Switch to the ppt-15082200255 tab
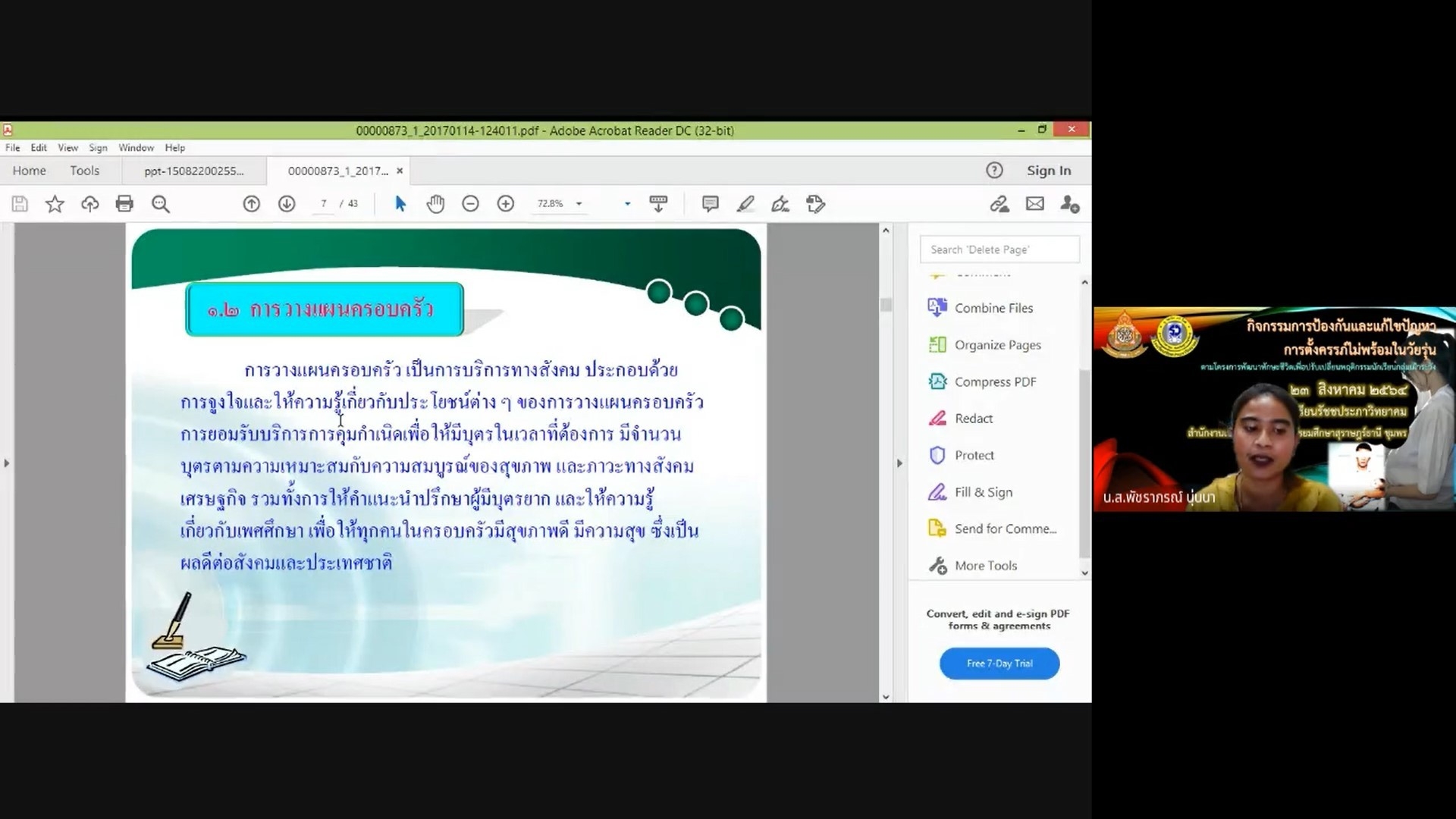The image size is (1456, 819). click(194, 171)
